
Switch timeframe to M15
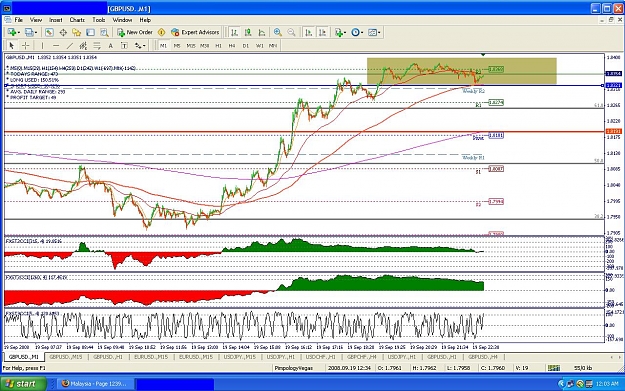(191, 46)
